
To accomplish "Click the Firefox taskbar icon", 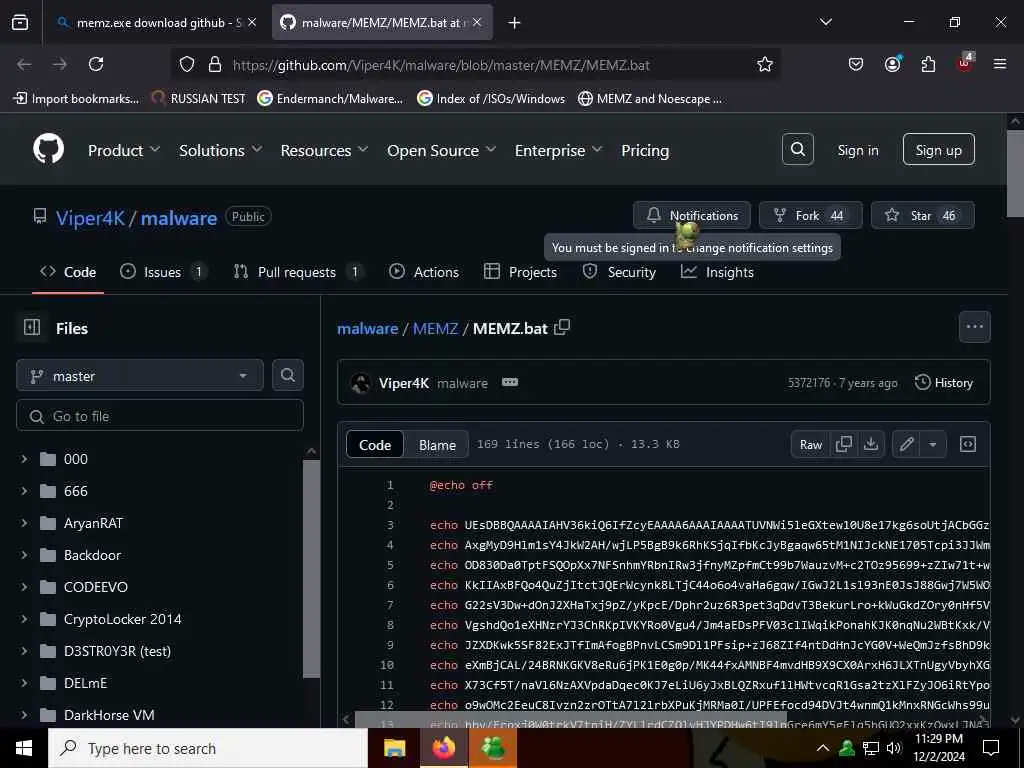I will (x=443, y=748).
